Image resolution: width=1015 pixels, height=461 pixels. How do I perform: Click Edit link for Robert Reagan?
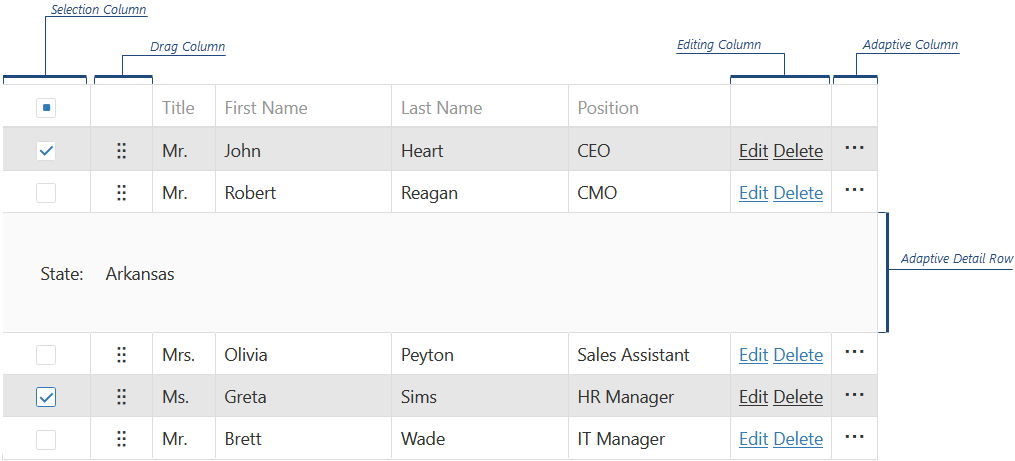tap(753, 193)
